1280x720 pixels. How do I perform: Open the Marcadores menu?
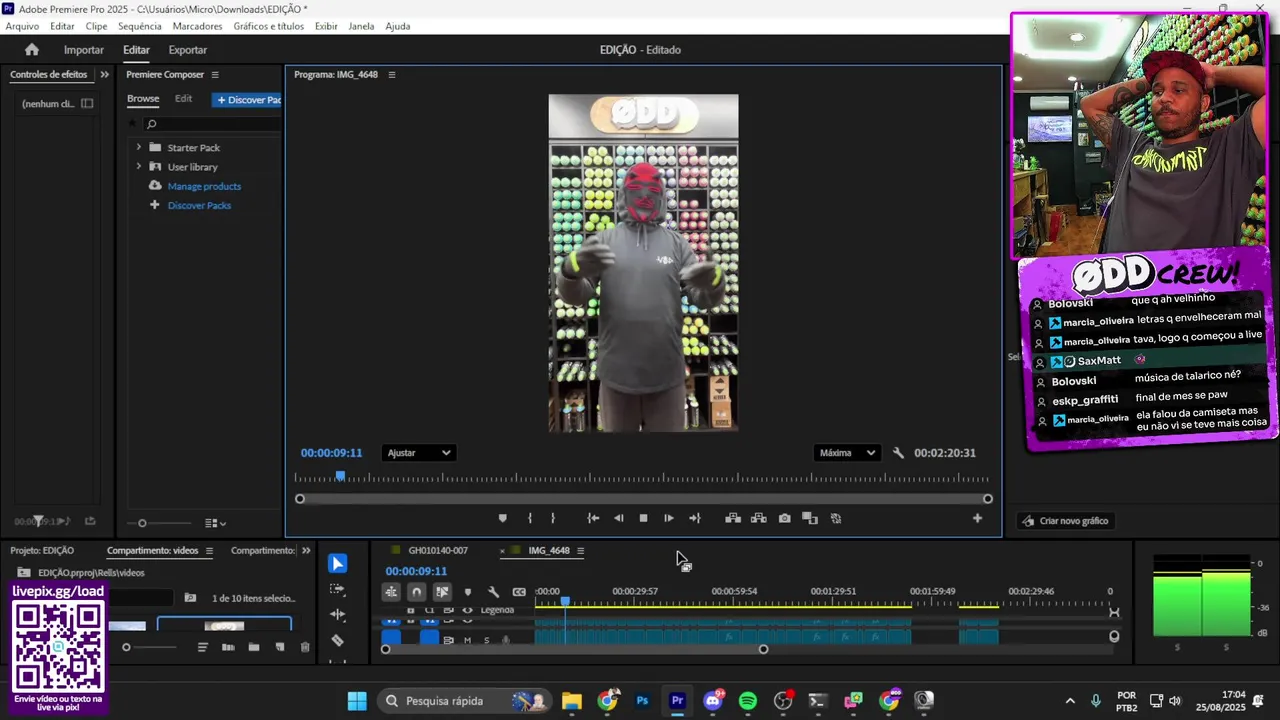[197, 26]
